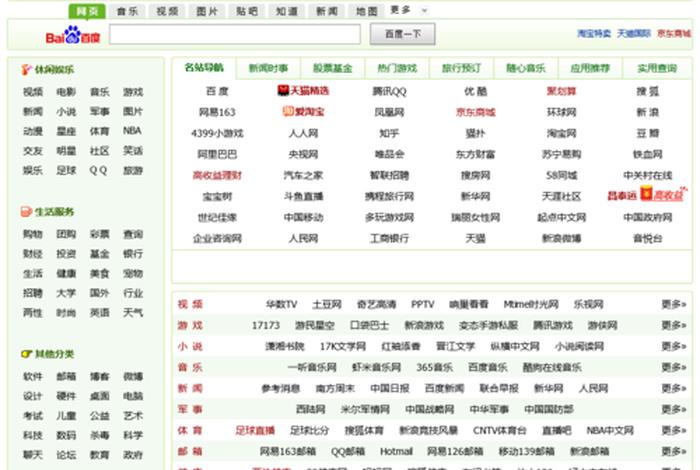Viewport: 700px width, 470px height.
Task: Switch to the 实用查询 tab
Action: [x=657, y=68]
